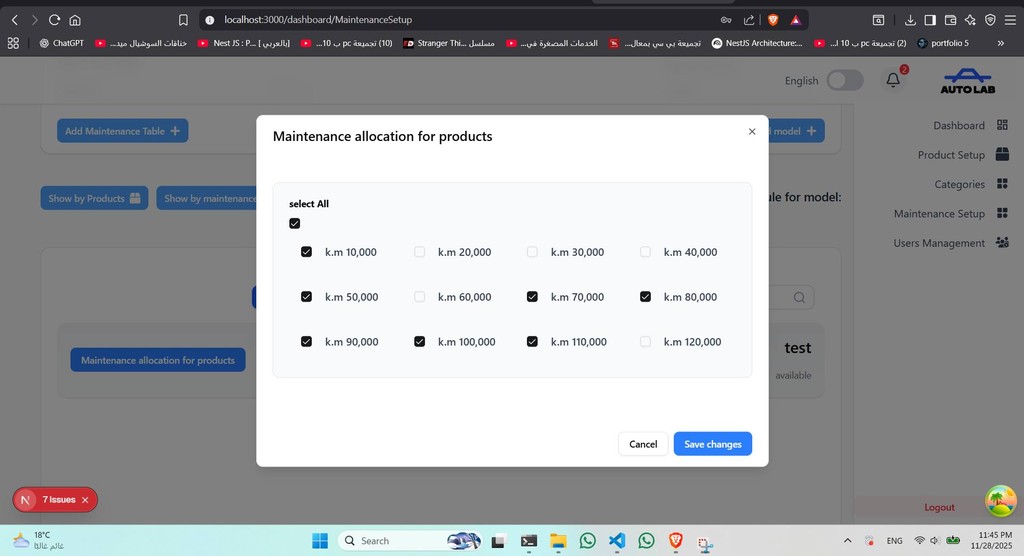Viewport: 1024px width, 556px height.
Task: Close the Maintenance allocation dialog
Action: point(752,131)
